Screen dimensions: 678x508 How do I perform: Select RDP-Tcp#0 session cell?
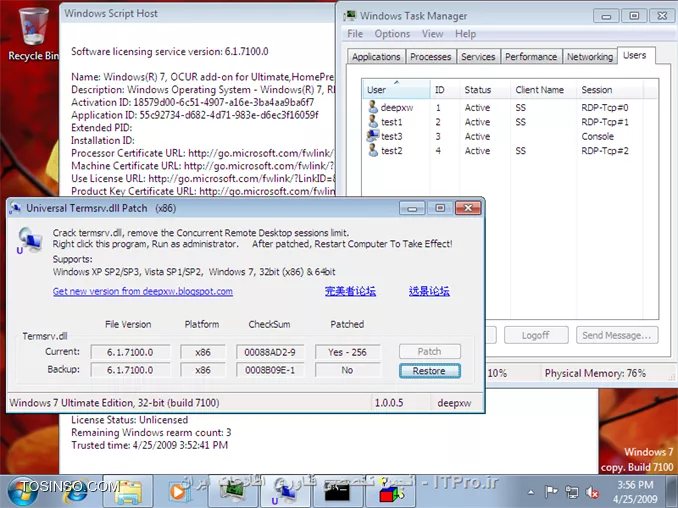click(x=604, y=107)
